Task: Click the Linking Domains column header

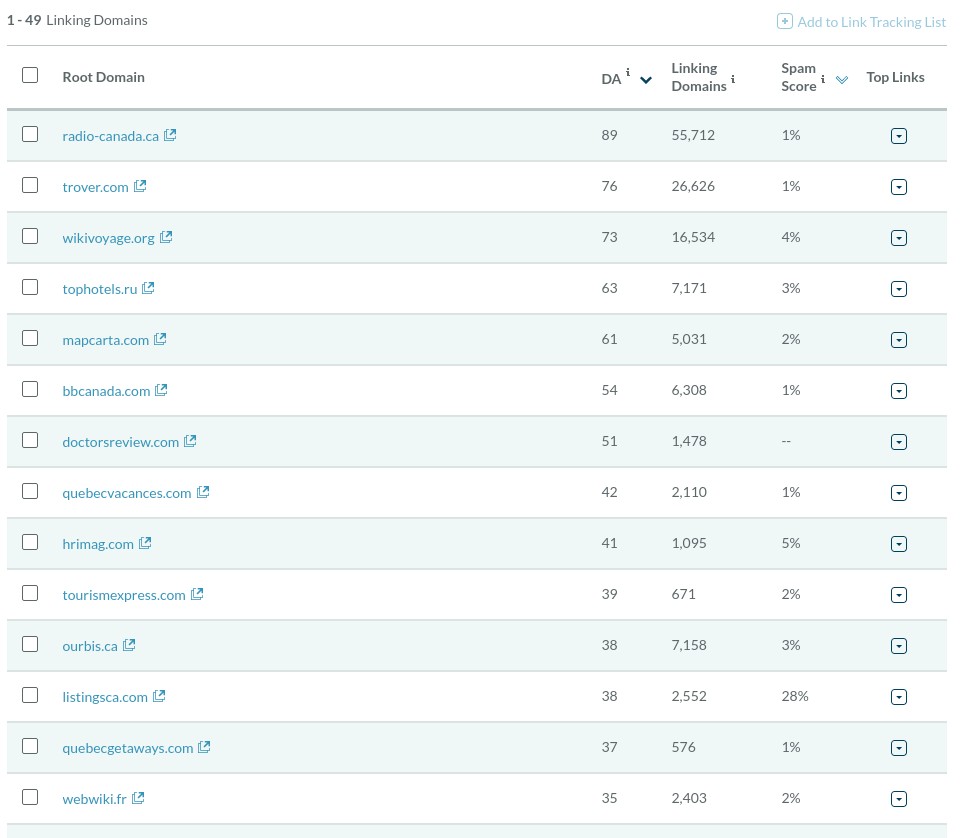Action: coord(699,77)
